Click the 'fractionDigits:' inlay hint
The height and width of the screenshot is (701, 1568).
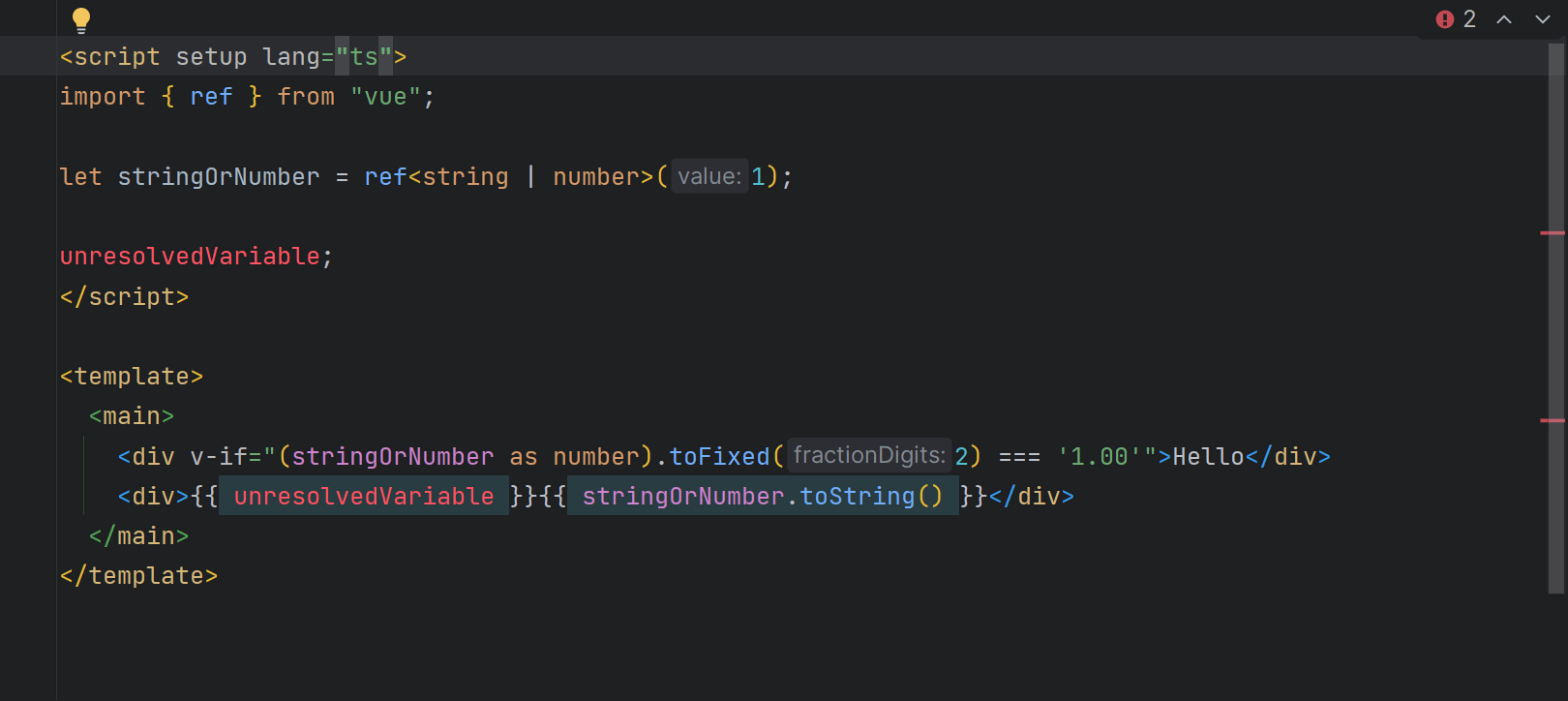tap(868, 455)
